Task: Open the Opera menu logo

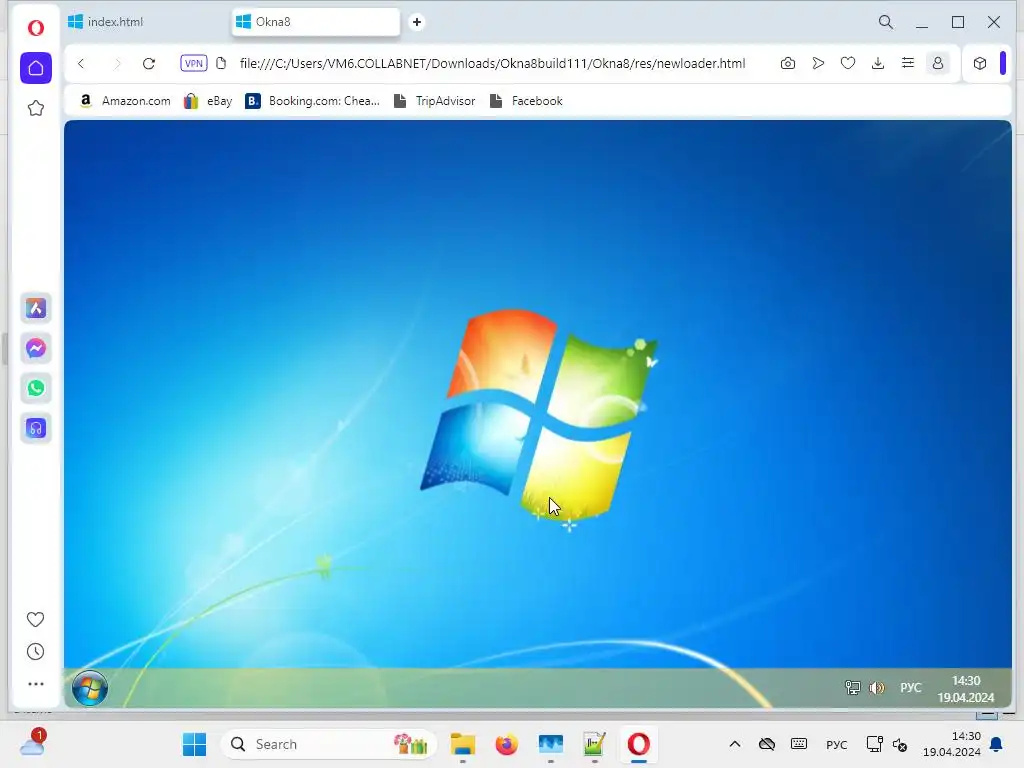Action: point(36,28)
